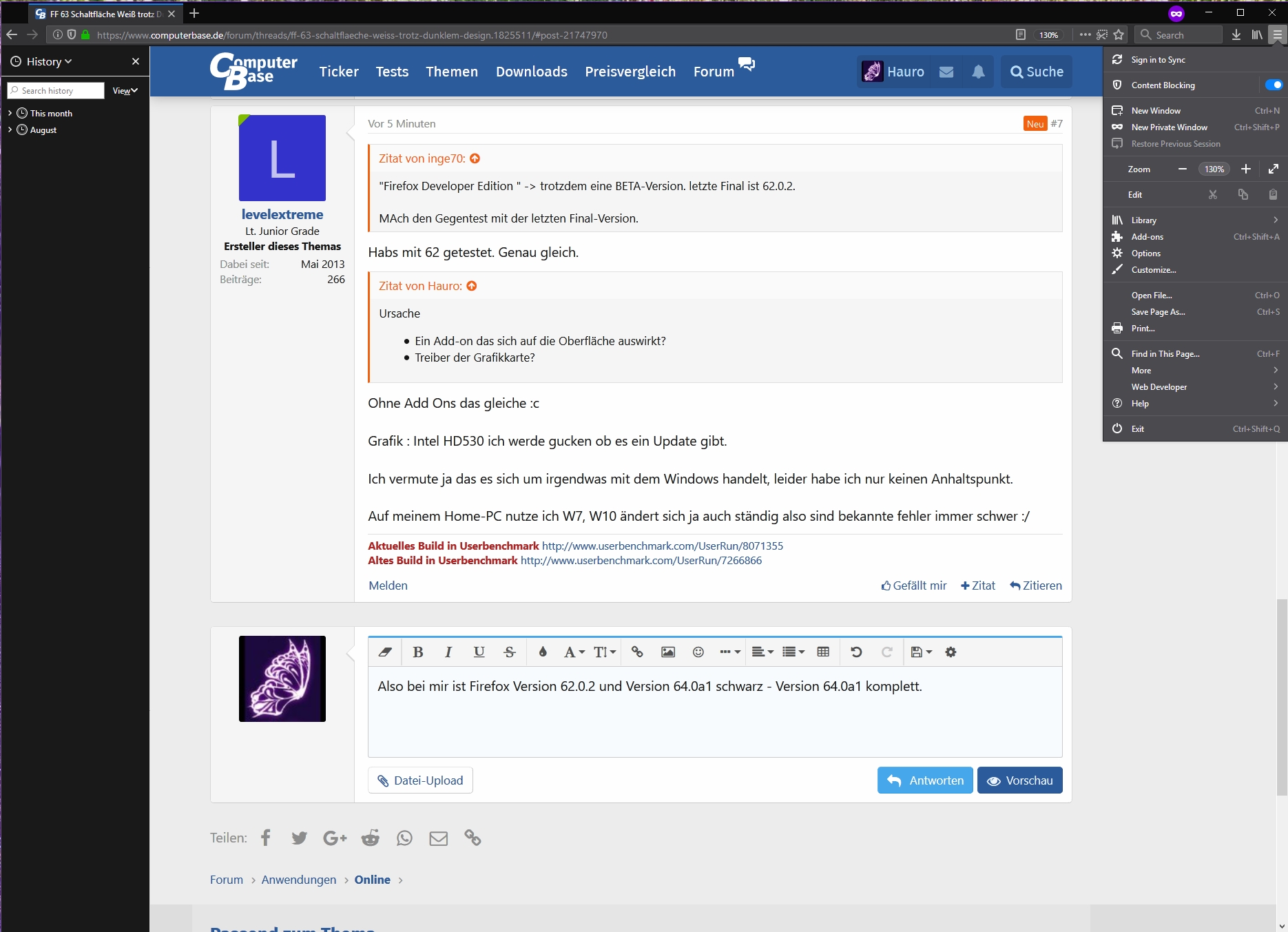1288x932 pixels.
Task: Bookmark this page via the star icon
Action: tap(1118, 34)
